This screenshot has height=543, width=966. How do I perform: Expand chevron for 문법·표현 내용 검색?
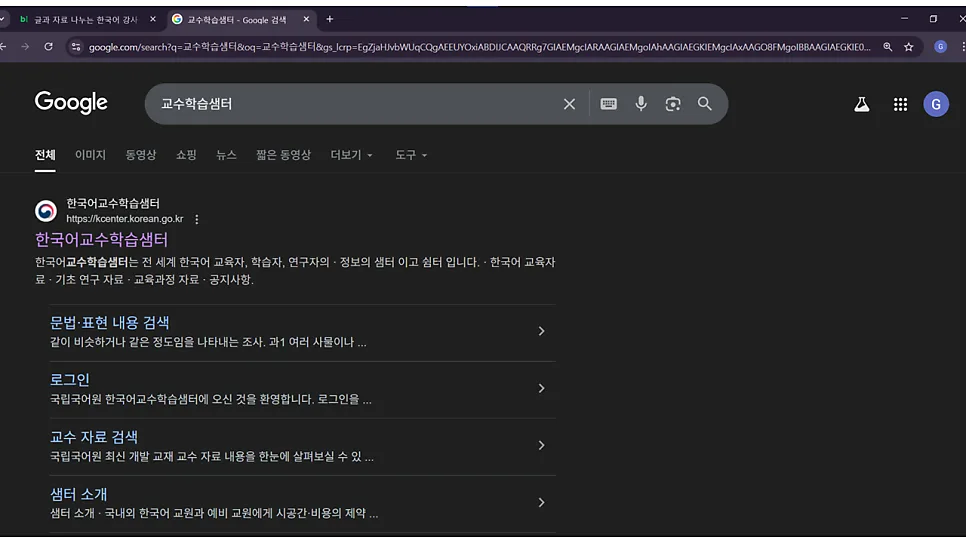click(541, 331)
